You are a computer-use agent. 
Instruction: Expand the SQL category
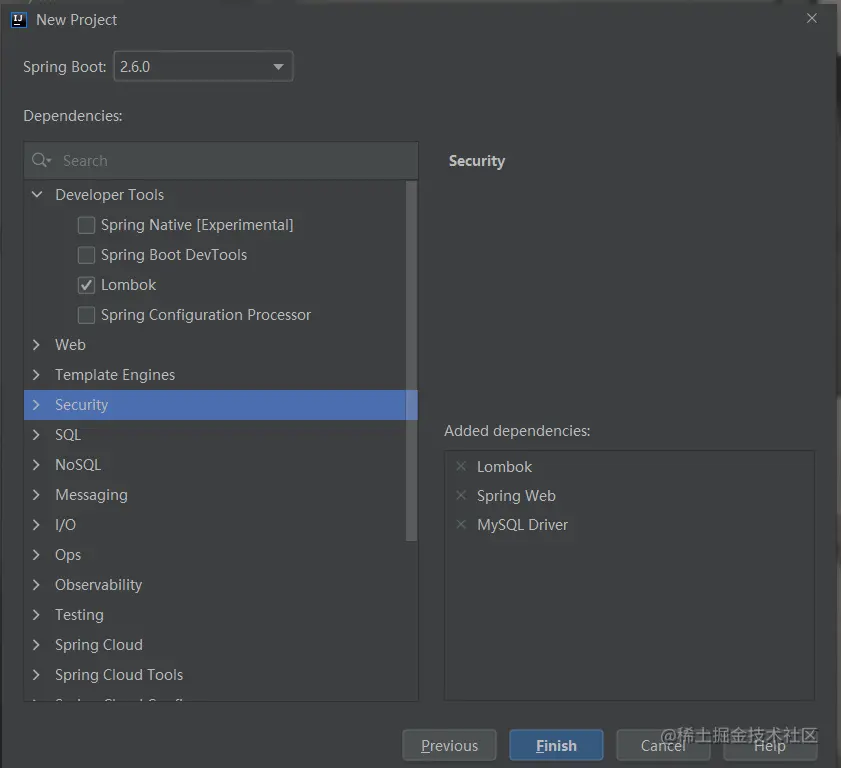pos(36,435)
